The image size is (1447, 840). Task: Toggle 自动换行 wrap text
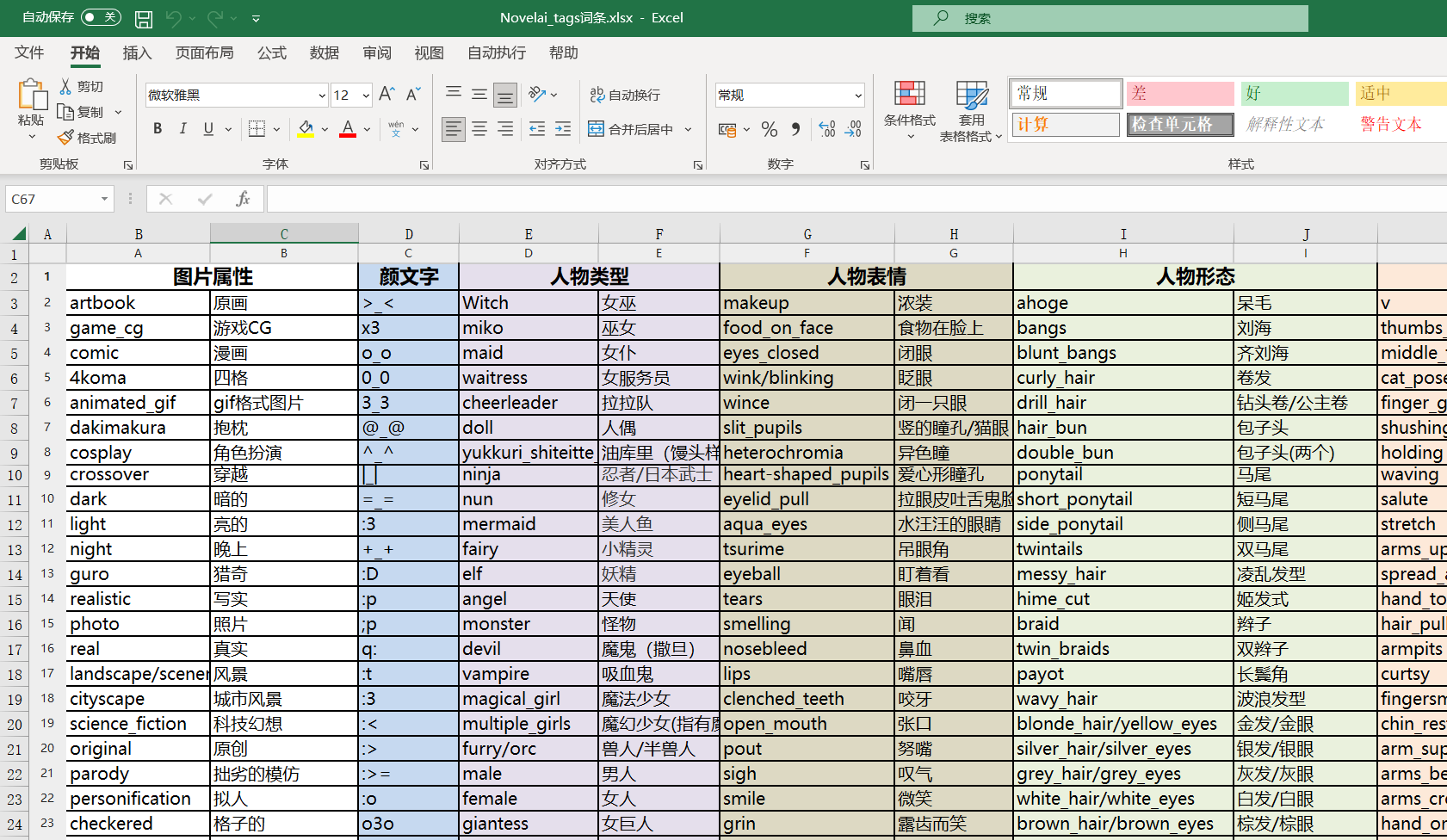coord(625,95)
